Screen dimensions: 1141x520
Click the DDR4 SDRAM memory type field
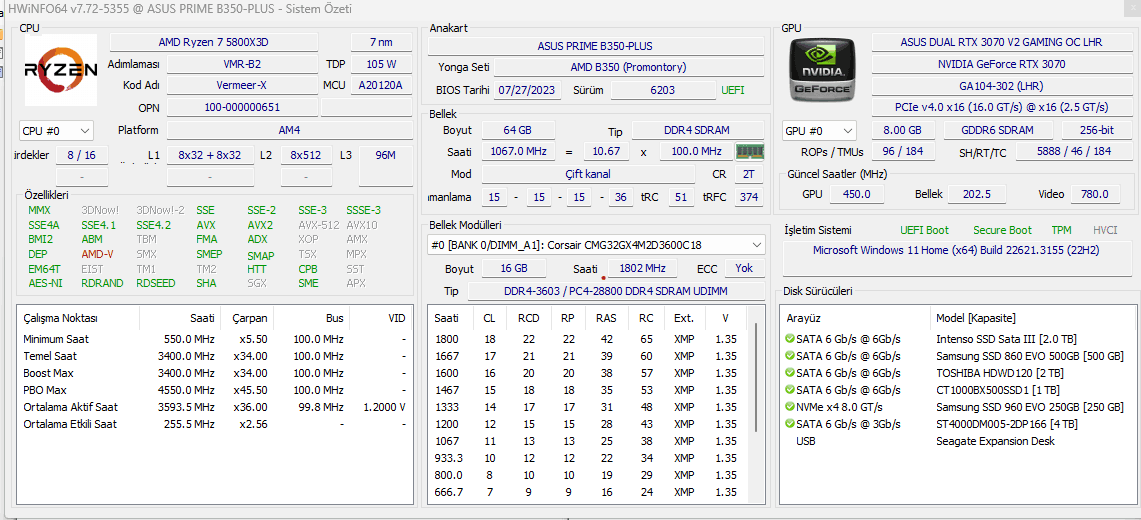tap(698, 130)
